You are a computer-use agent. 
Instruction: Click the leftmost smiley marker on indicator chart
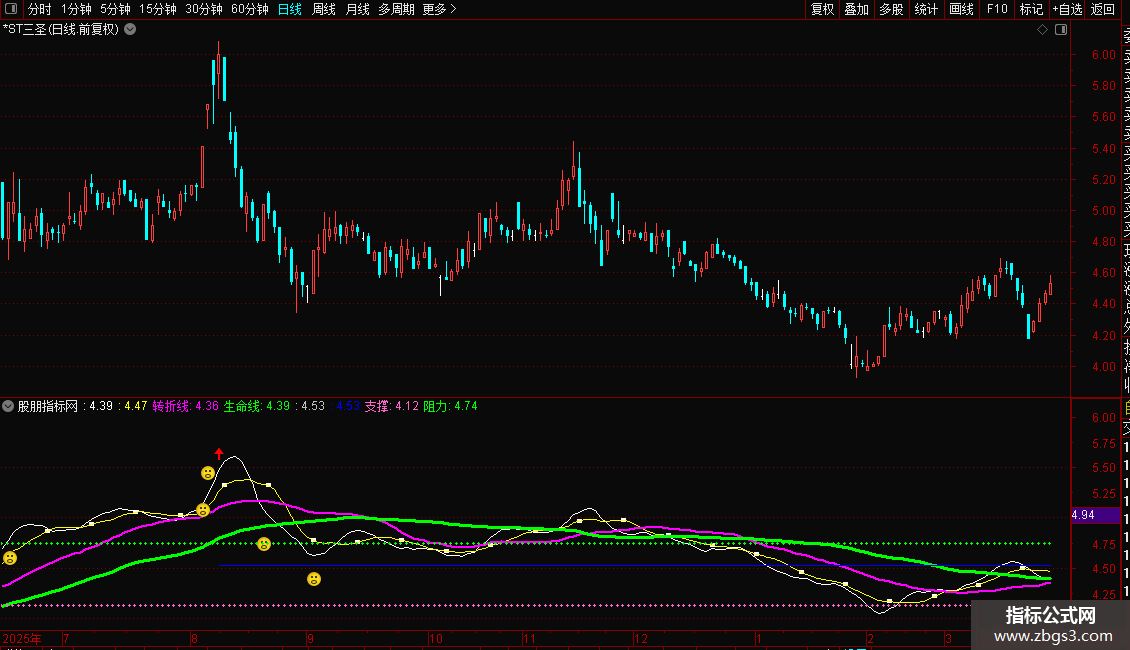(10, 558)
